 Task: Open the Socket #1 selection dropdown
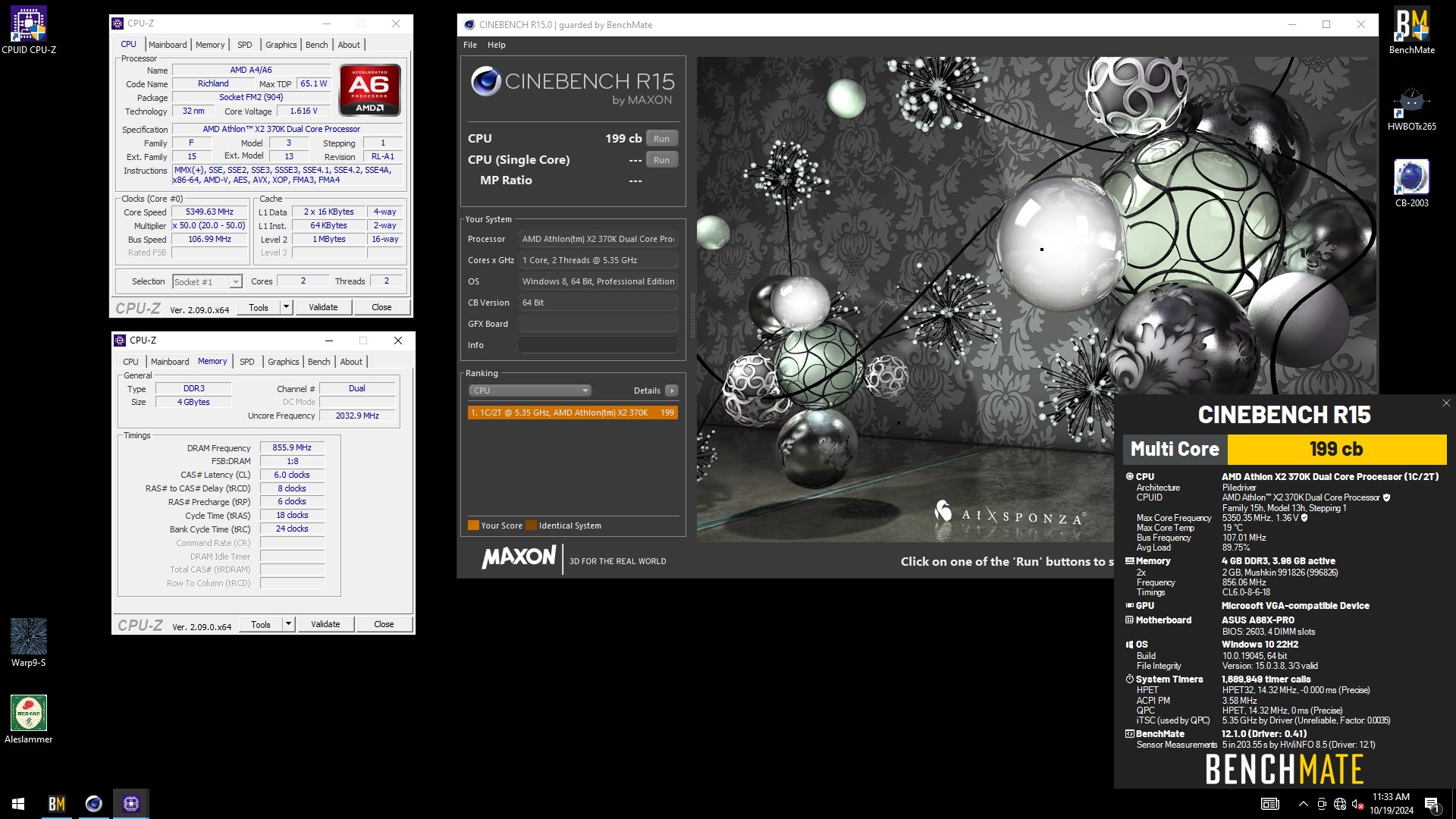pos(207,282)
